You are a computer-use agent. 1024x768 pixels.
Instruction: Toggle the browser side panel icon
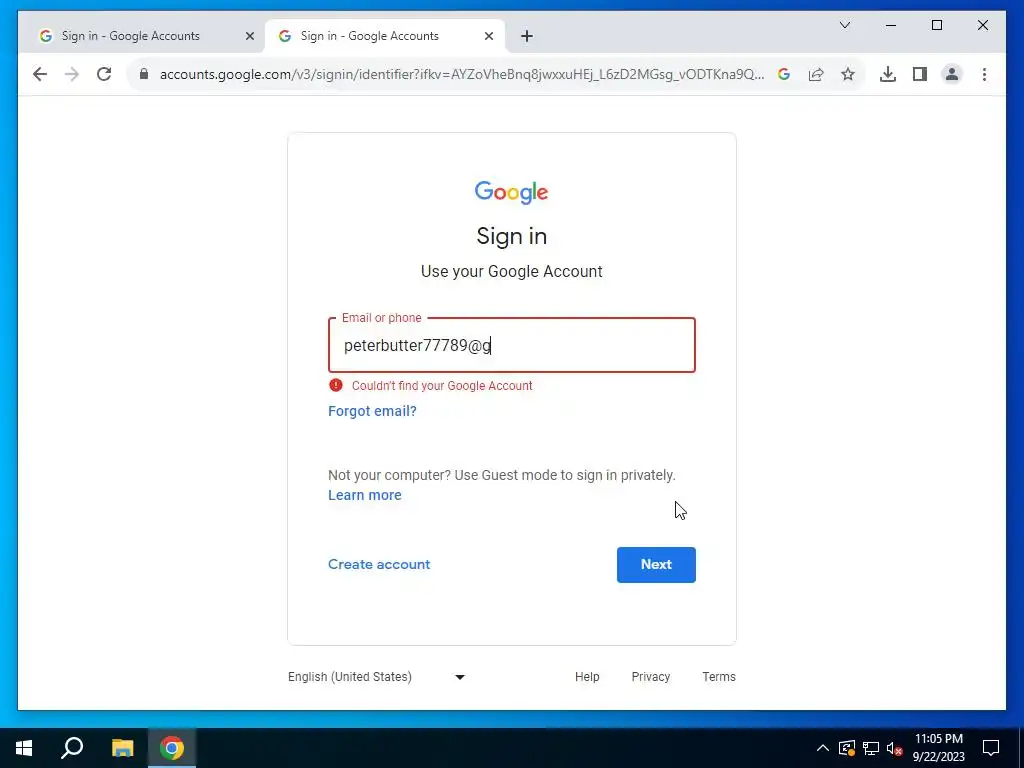[x=920, y=74]
